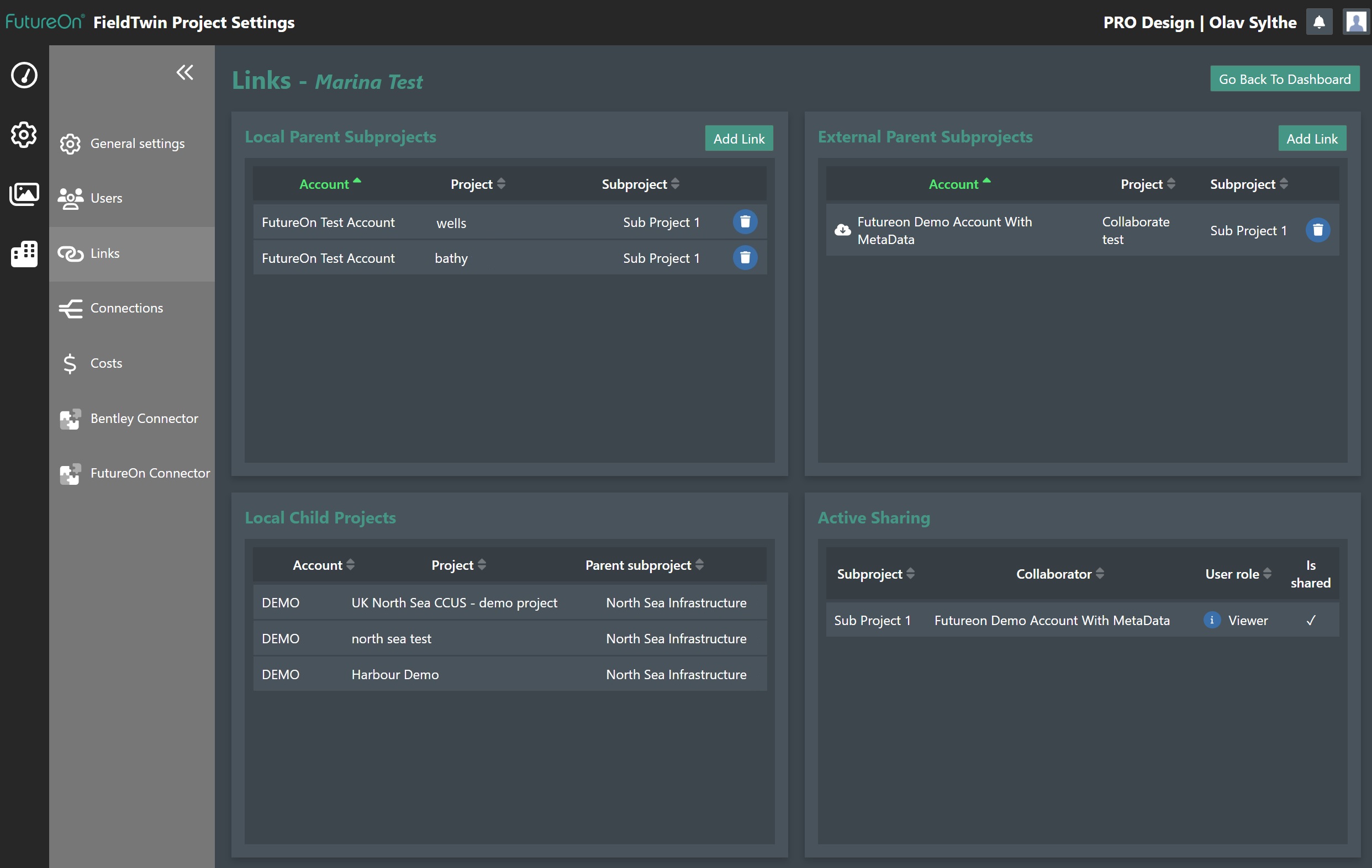Sort Active Sharing by User role
Screen dimensions: 1372x868
[1238, 574]
